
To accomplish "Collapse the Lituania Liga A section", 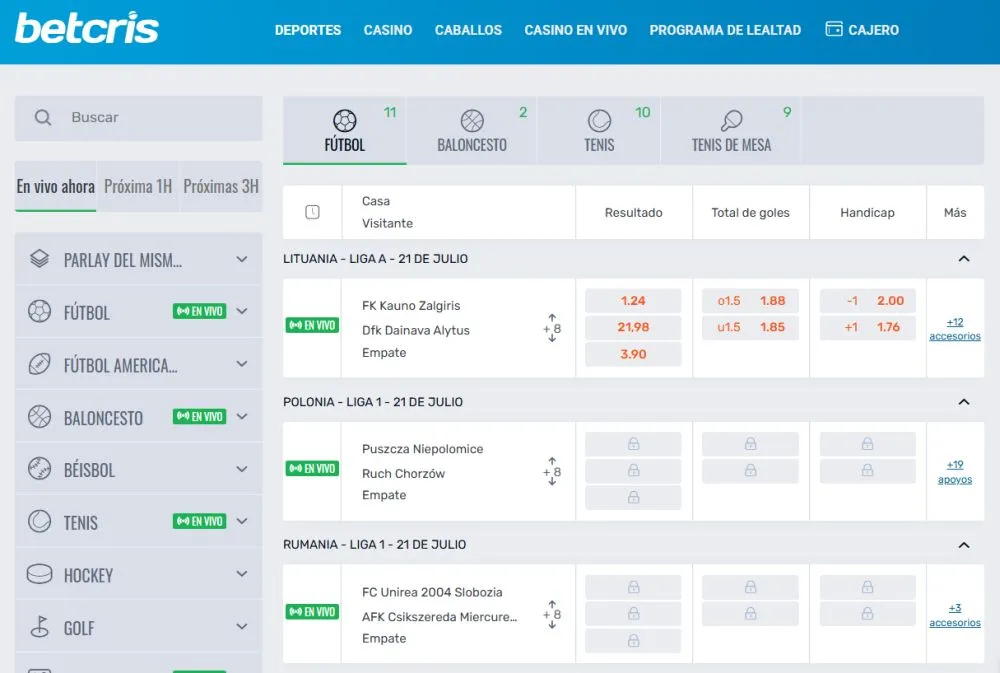I will [x=964, y=259].
